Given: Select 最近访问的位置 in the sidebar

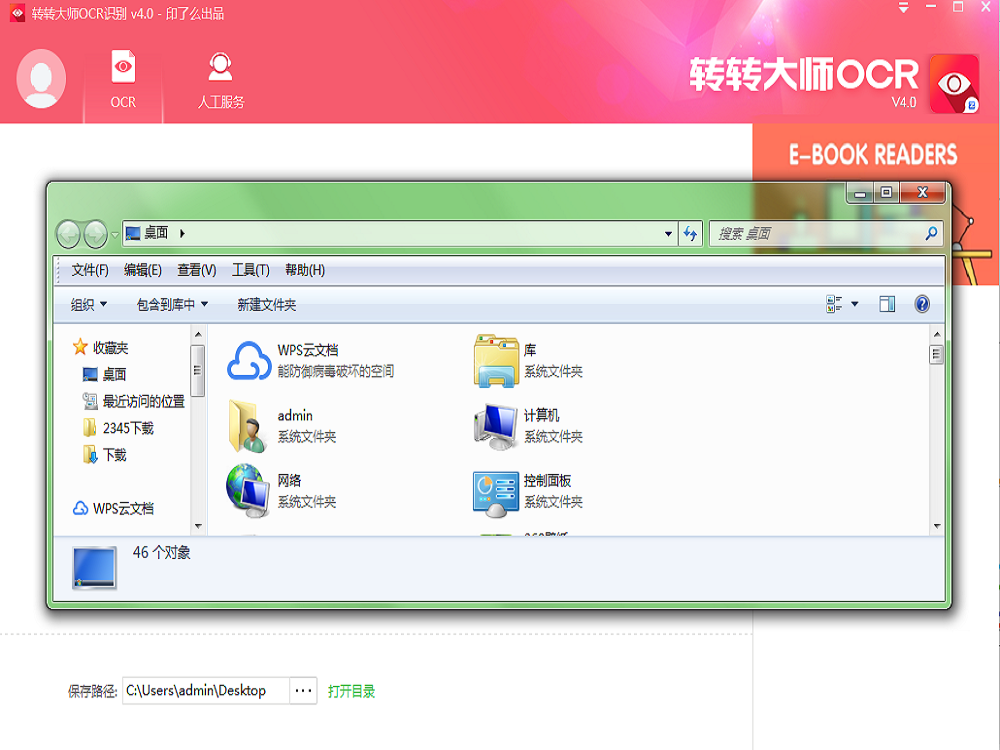Looking at the screenshot, I should [x=134, y=401].
